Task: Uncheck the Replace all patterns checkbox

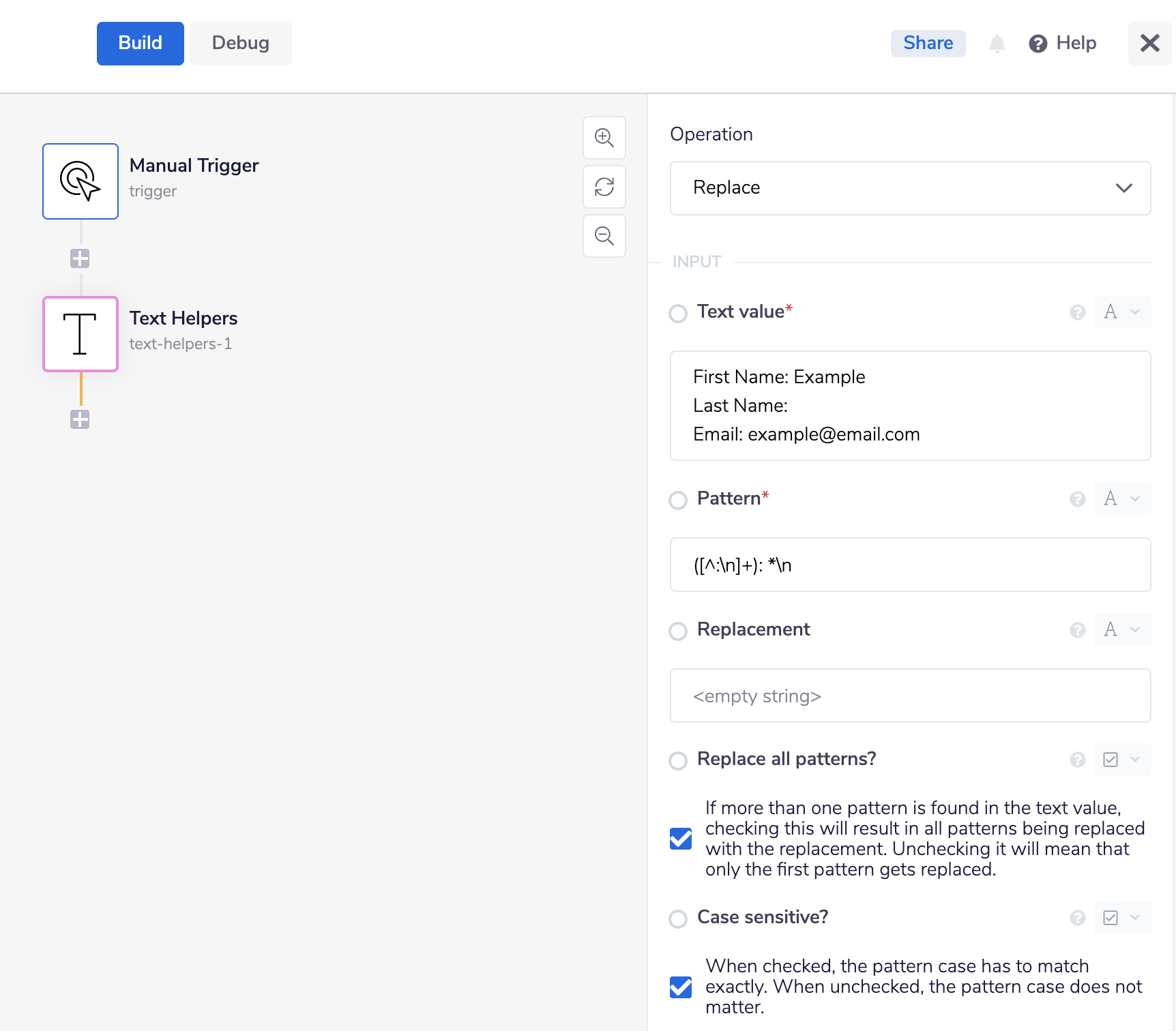Action: tap(681, 839)
